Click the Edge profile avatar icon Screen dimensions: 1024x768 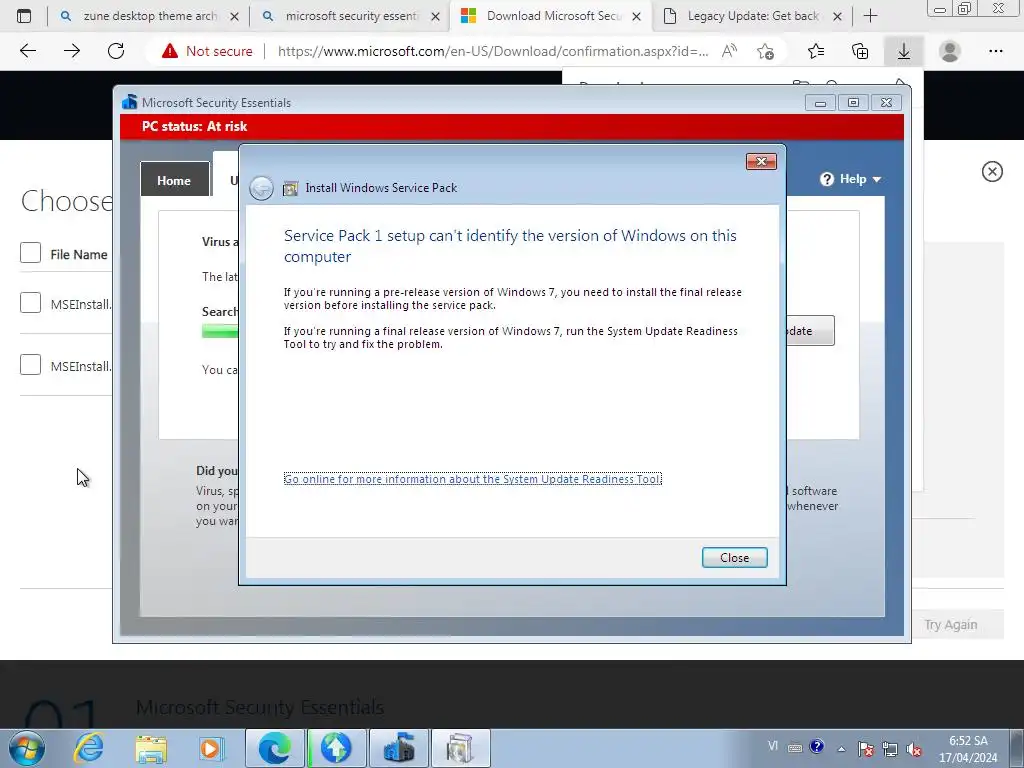coord(950,51)
